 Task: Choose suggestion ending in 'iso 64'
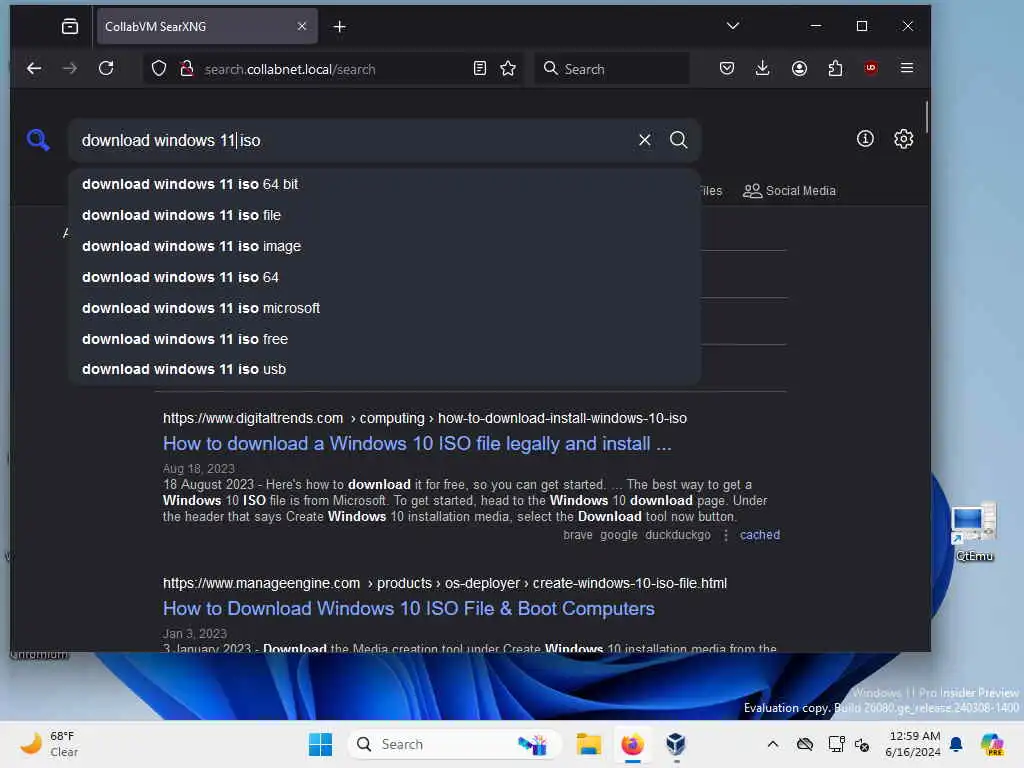tap(385, 278)
